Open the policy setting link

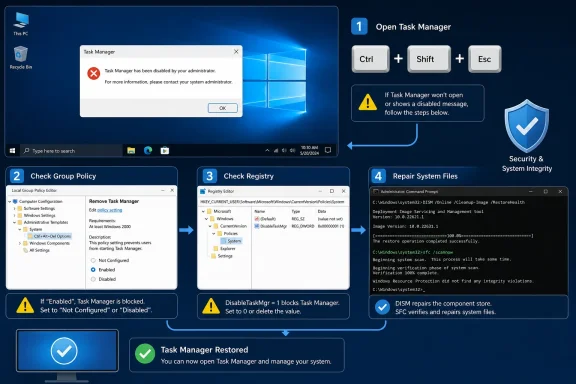[109, 210]
